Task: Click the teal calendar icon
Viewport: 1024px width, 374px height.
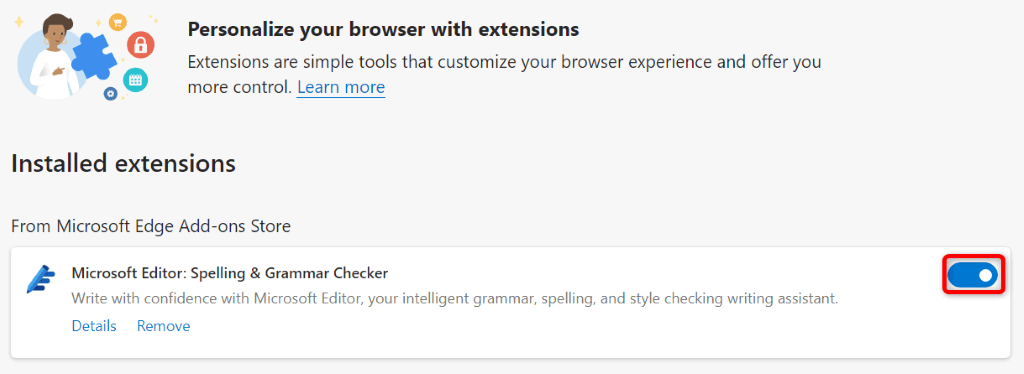Action: 135,80
